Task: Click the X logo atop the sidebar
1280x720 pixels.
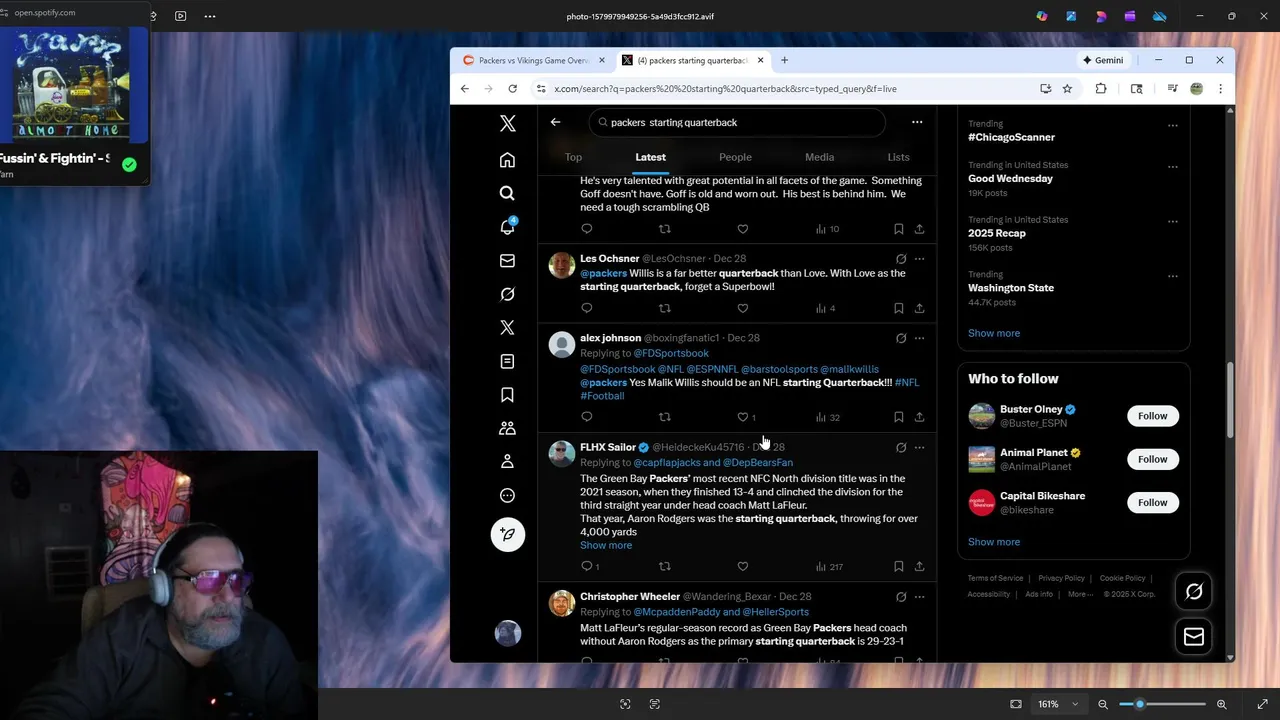Action: (x=507, y=123)
